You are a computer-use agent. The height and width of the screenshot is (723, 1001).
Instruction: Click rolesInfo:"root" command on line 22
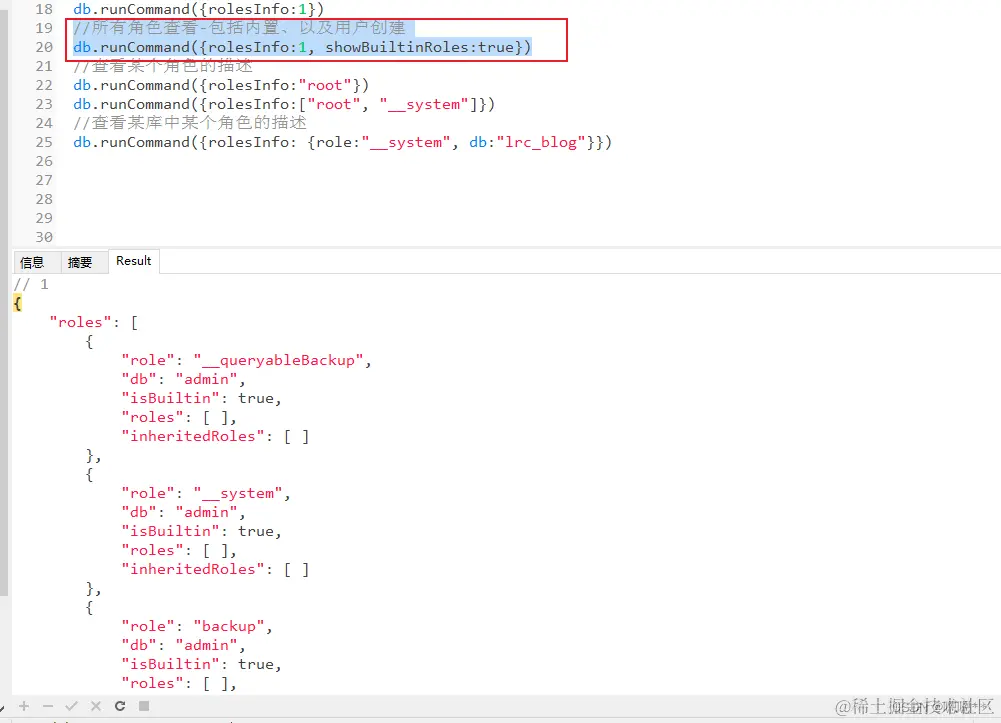pyautogui.click(x=221, y=86)
